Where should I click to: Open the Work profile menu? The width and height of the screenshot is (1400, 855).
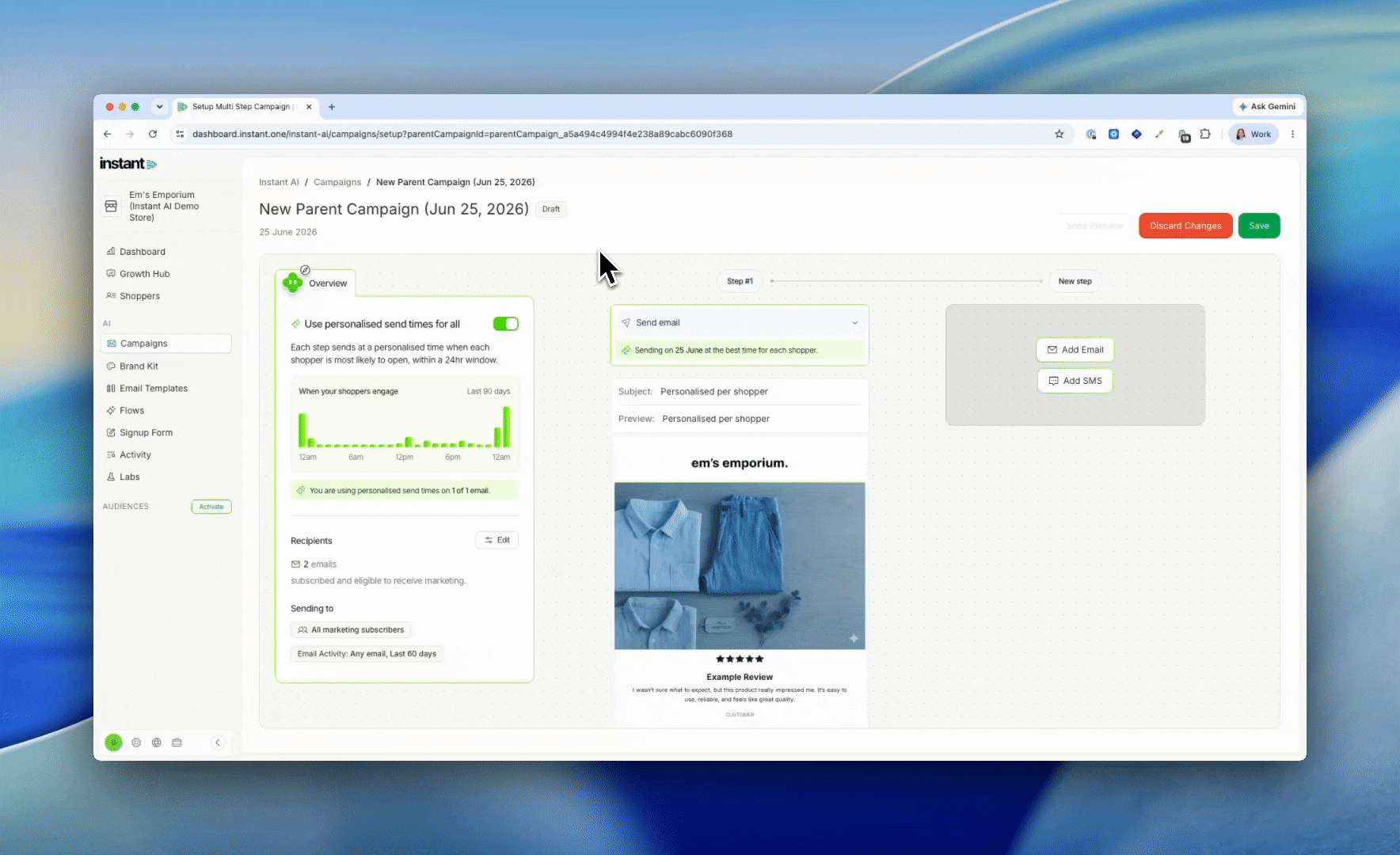coord(1254,134)
